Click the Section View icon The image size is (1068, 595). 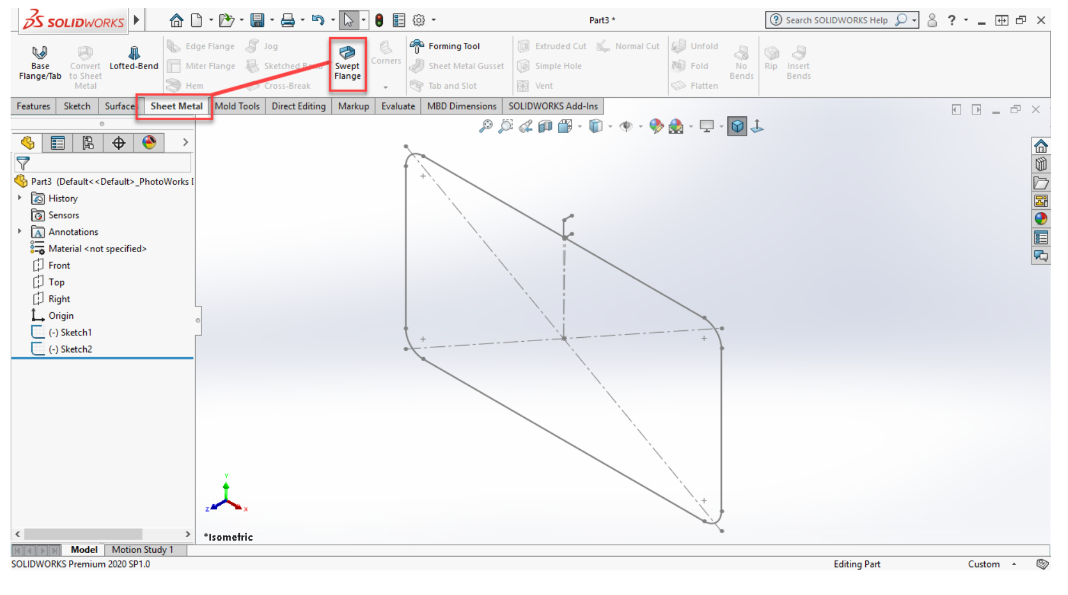click(x=543, y=126)
